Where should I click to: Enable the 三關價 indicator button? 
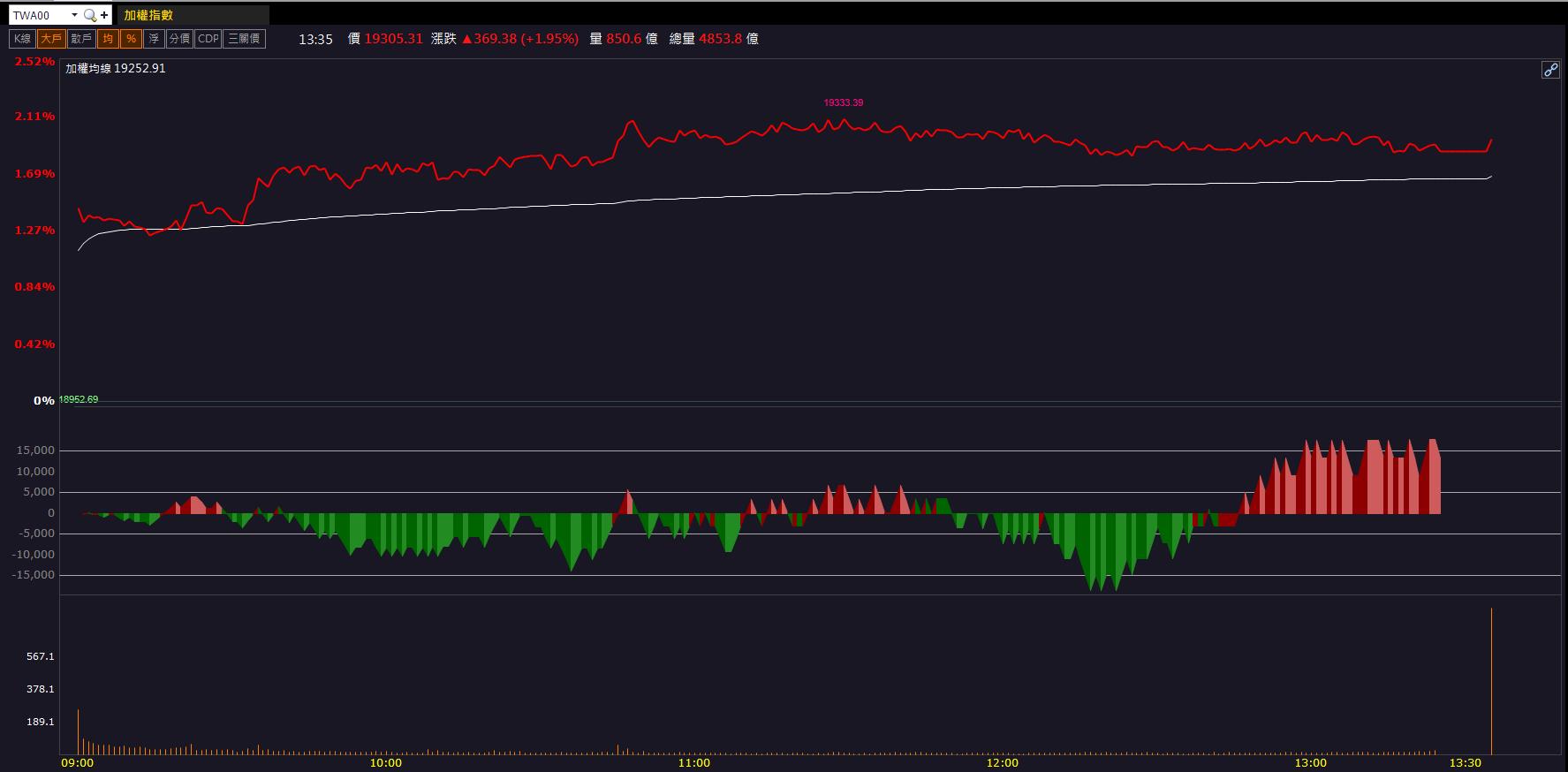[x=244, y=39]
